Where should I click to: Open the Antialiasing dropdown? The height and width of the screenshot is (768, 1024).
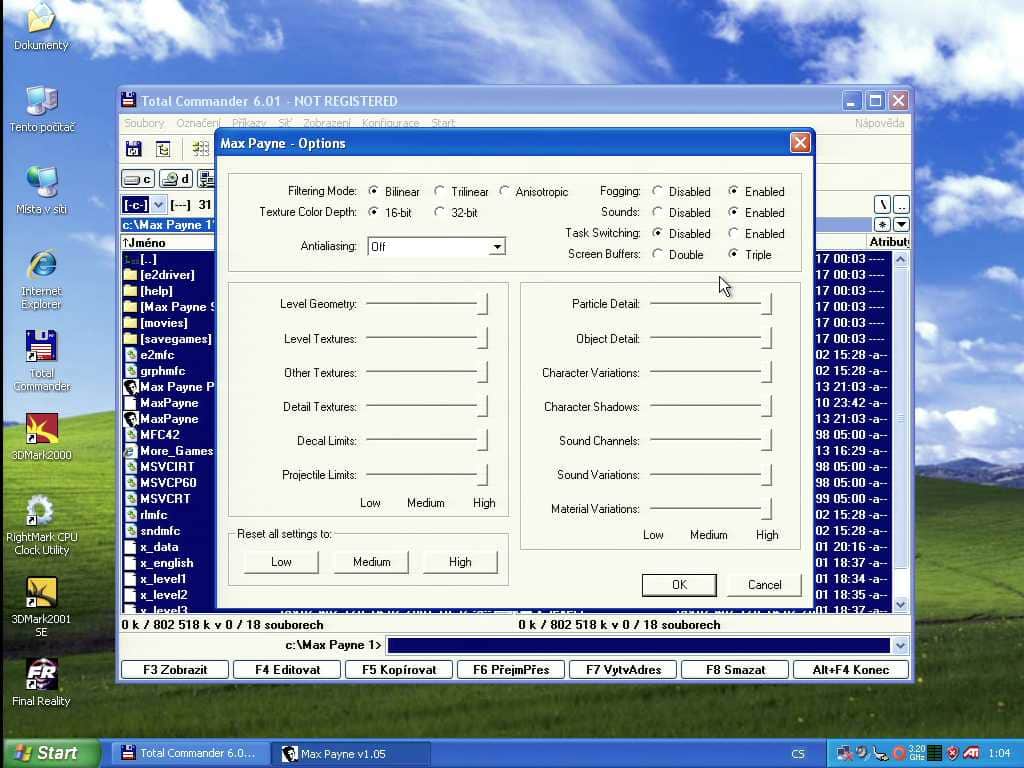click(x=498, y=247)
